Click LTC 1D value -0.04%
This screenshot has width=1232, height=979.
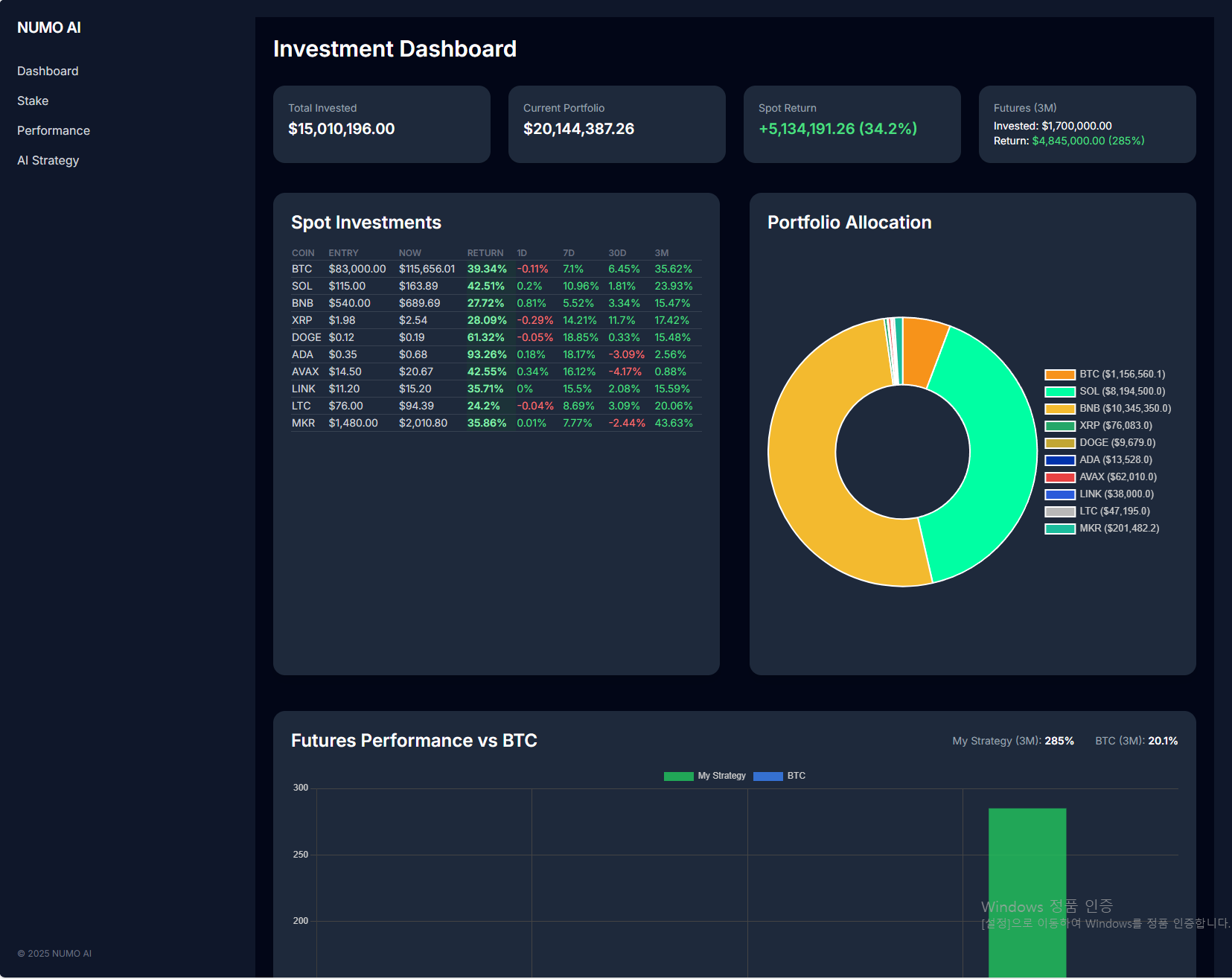(535, 406)
